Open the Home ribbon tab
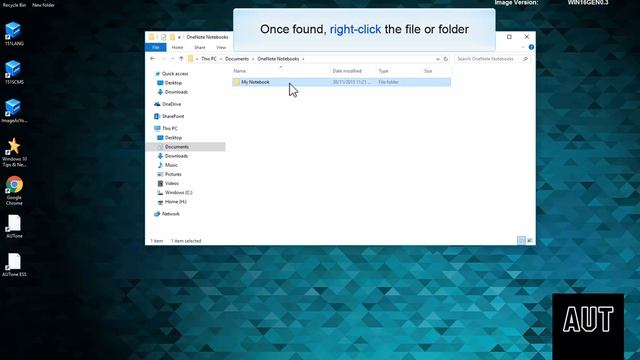 coord(178,47)
